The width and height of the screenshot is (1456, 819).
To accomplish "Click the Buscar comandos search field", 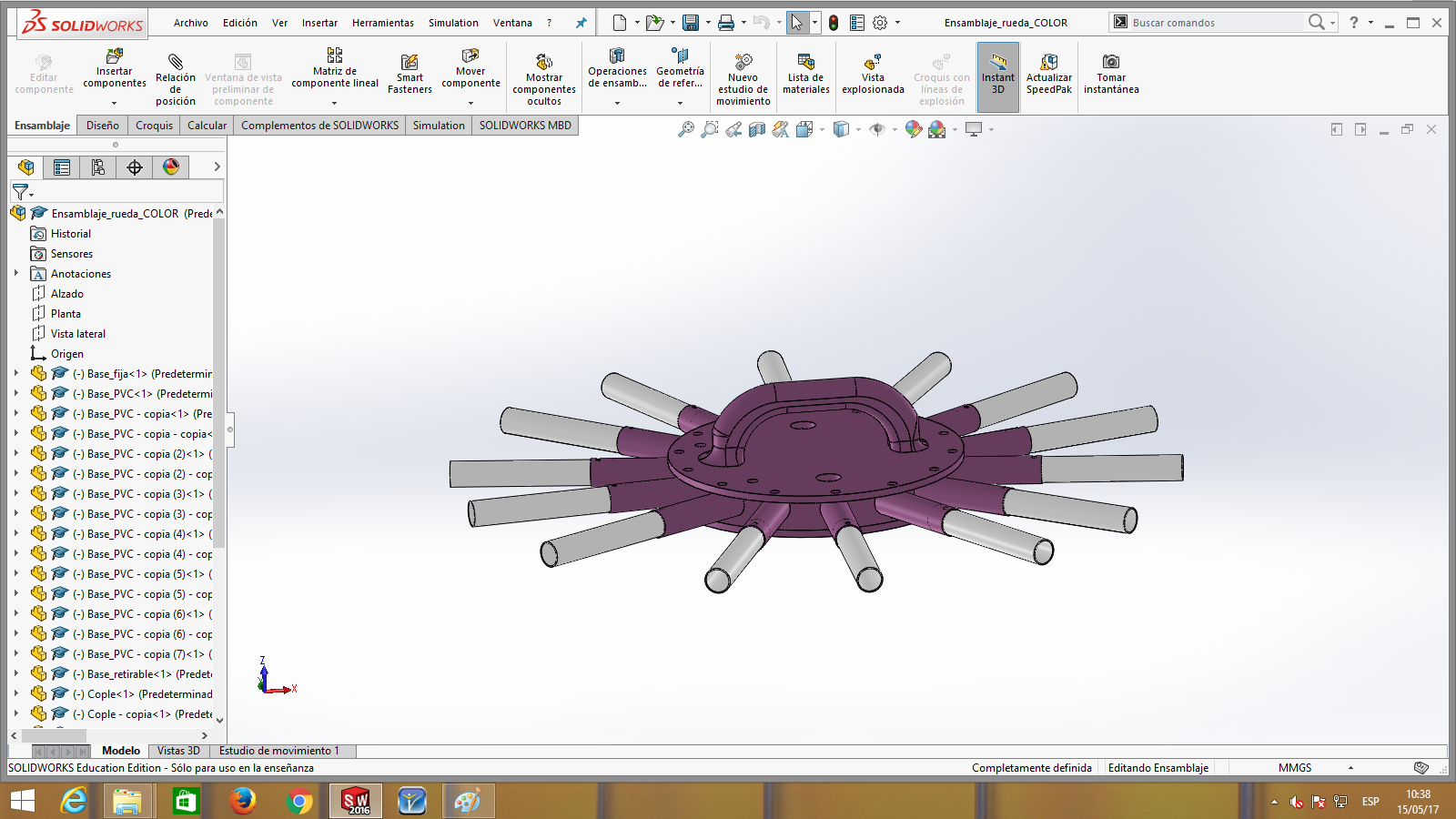I will click(x=1218, y=23).
